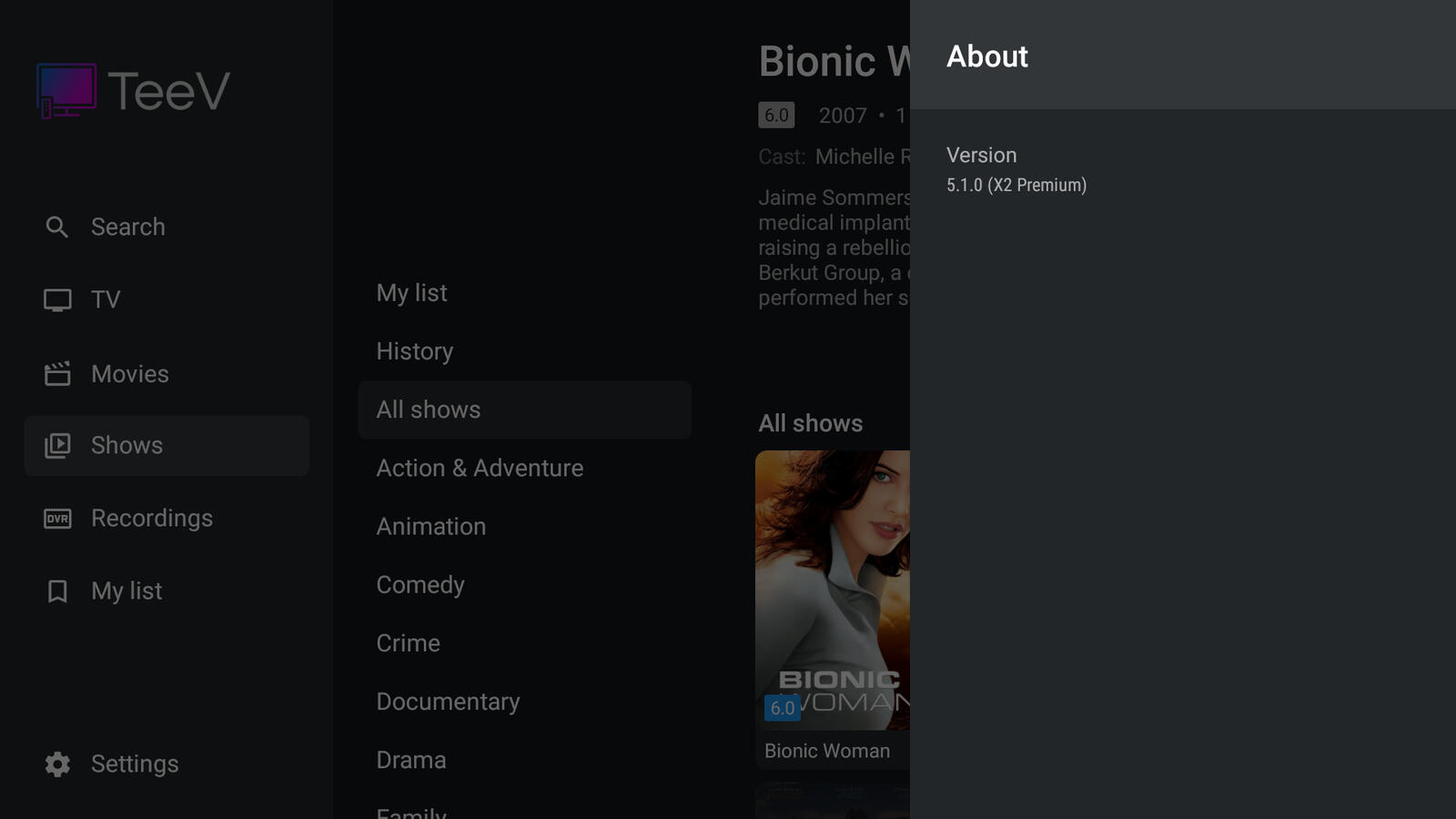This screenshot has height=819, width=1456.
Task: Select the Documentary genre
Action: pyautogui.click(x=448, y=702)
